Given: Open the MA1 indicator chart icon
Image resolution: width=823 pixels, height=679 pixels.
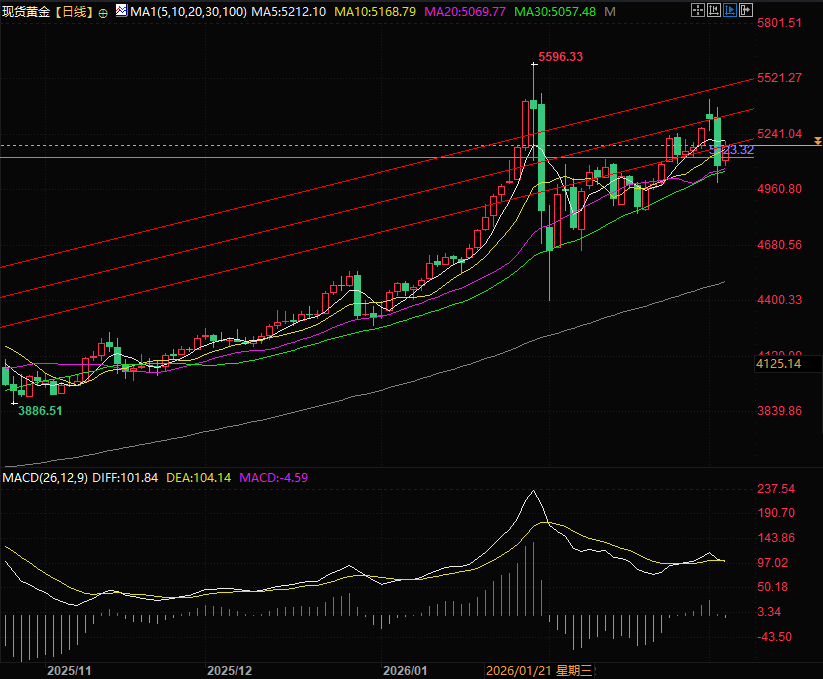Looking at the screenshot, I should coord(122,12).
